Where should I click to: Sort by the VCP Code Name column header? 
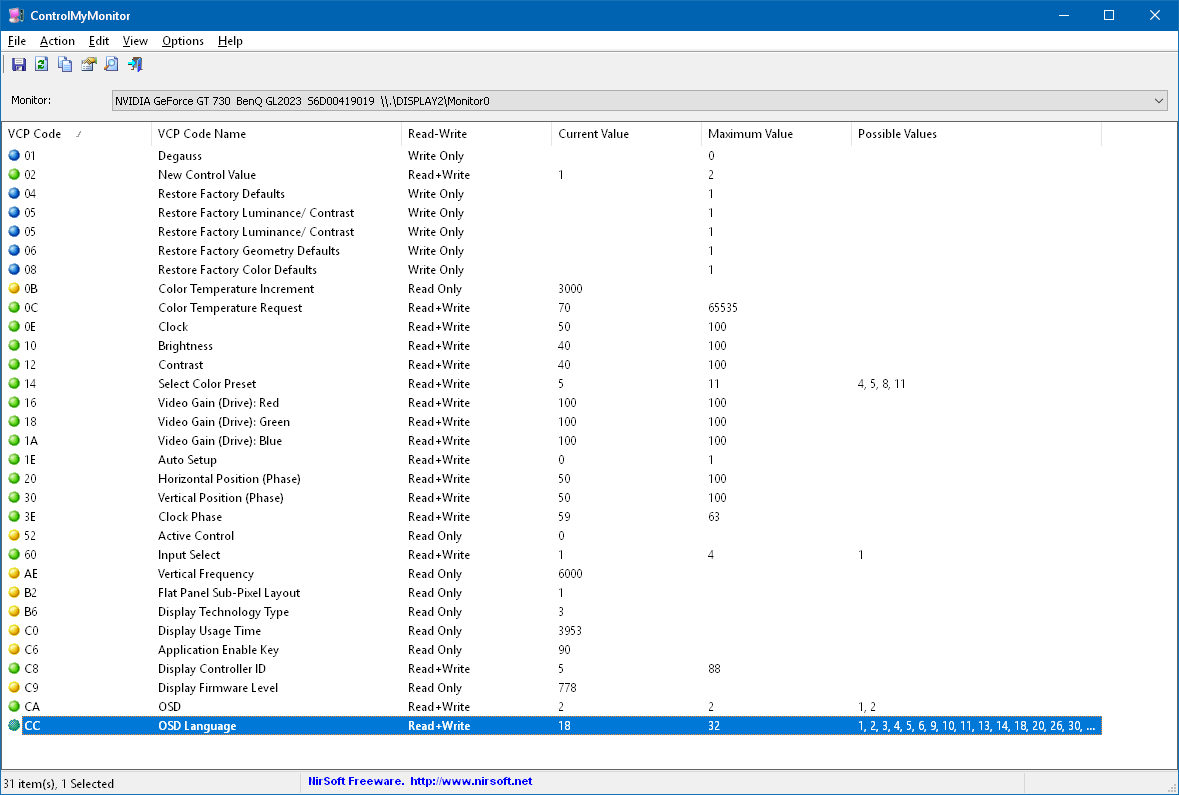[276, 134]
